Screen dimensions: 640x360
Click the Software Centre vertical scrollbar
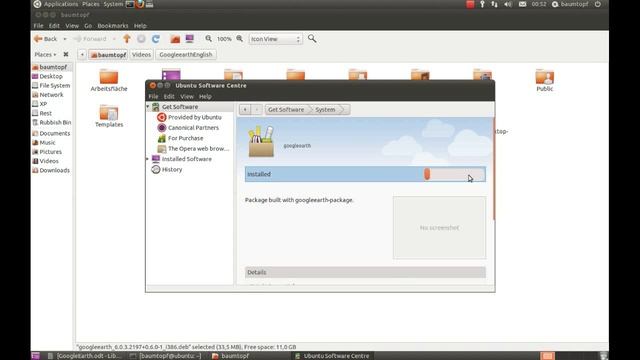point(494,168)
